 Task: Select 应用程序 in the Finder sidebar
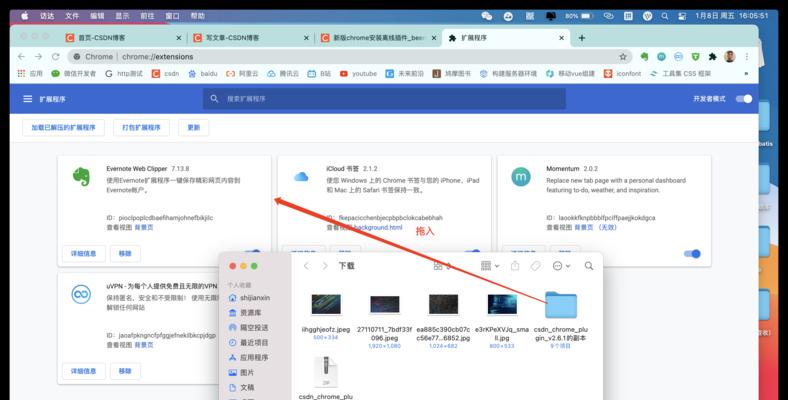[x=249, y=358]
